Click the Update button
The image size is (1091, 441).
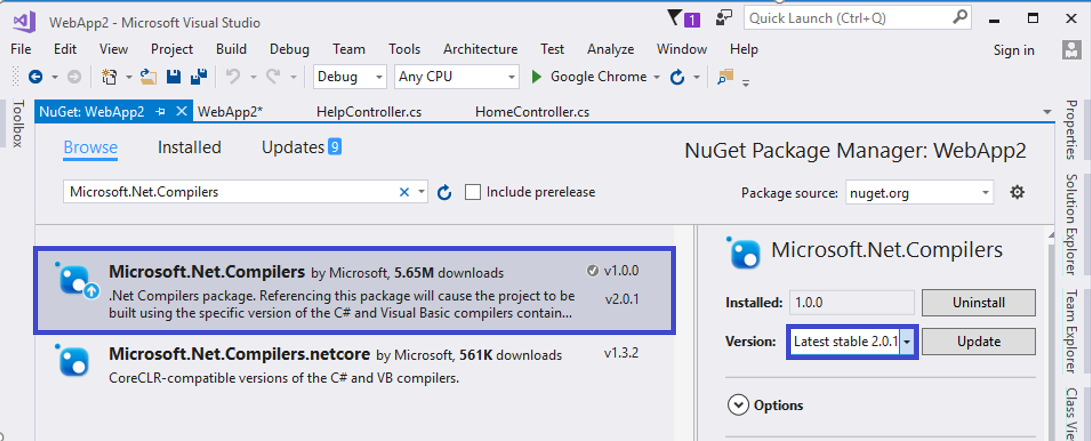[978, 342]
